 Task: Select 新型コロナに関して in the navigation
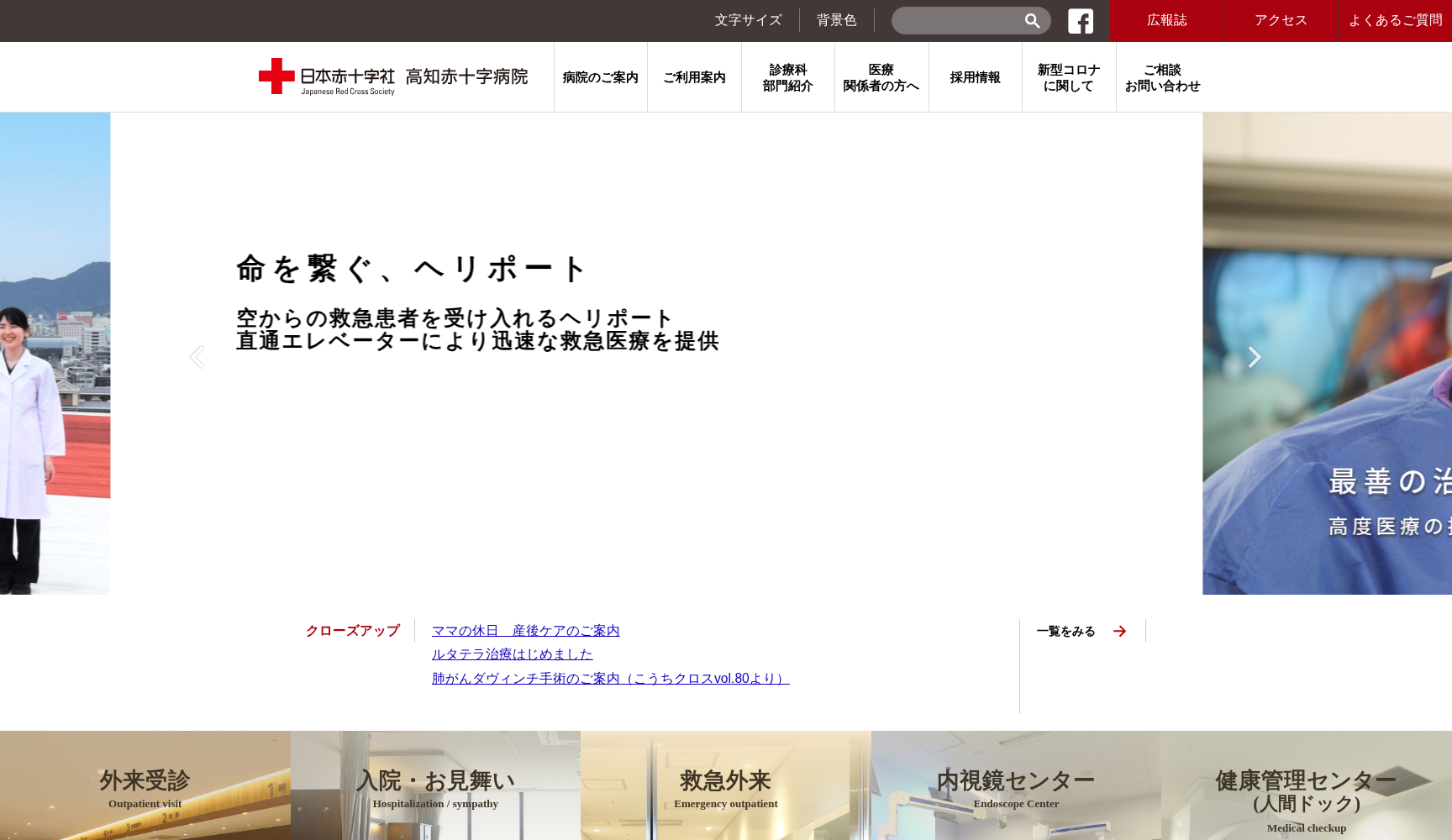coord(1068,76)
